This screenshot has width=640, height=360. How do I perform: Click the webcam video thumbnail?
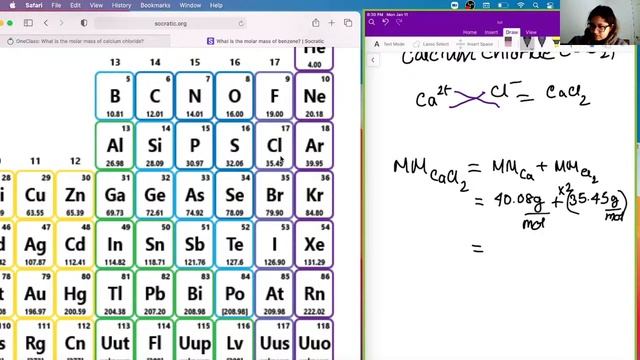point(600,22)
